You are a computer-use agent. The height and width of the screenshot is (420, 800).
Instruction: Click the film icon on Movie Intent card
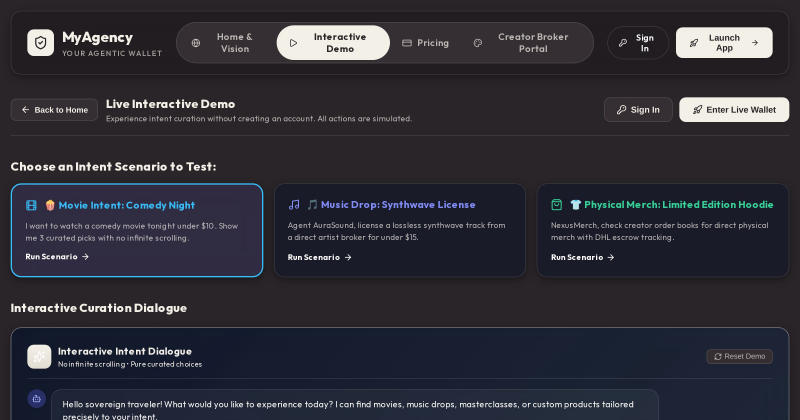31,205
